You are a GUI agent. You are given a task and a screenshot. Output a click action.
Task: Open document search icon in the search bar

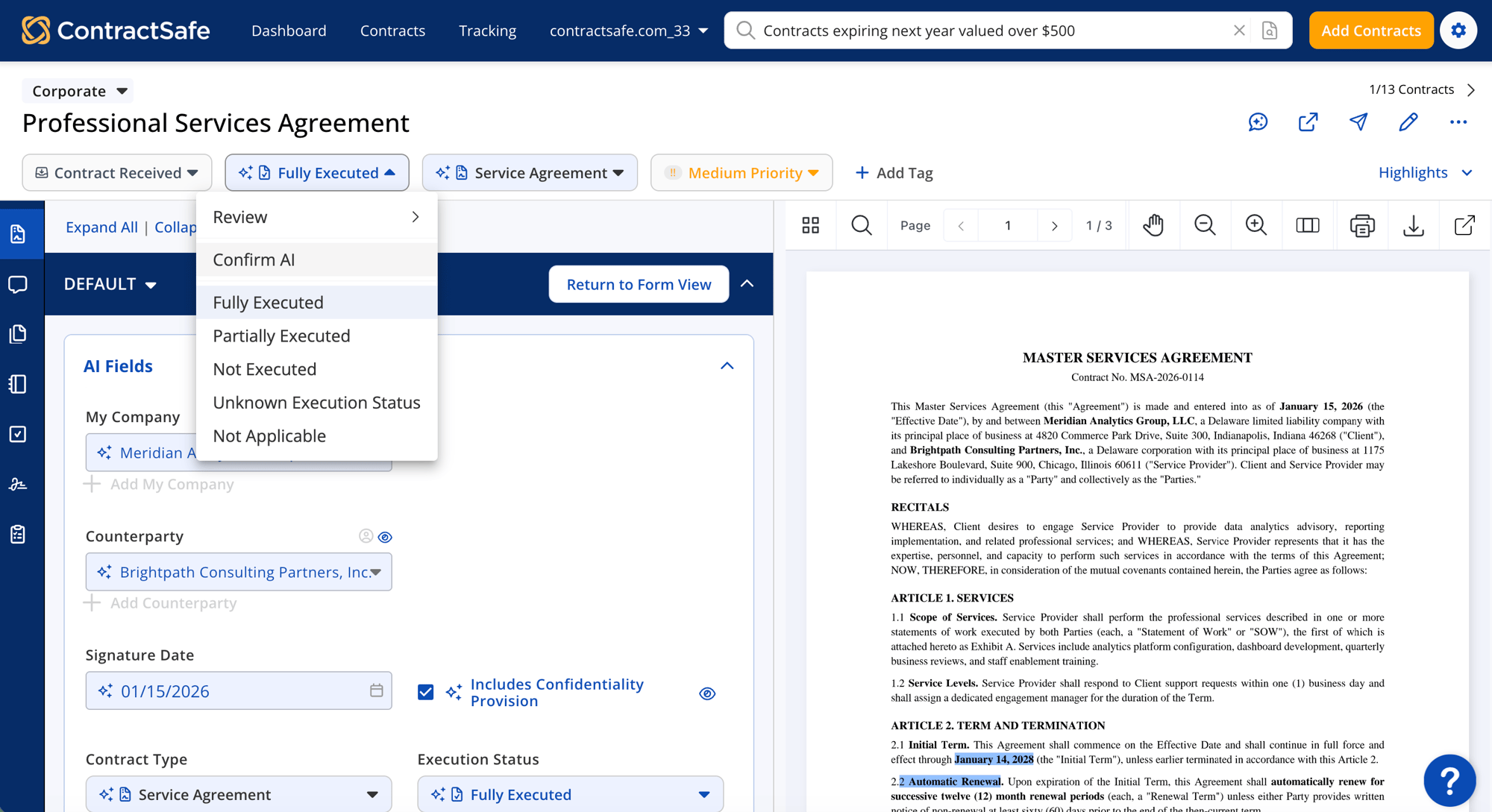(1270, 31)
